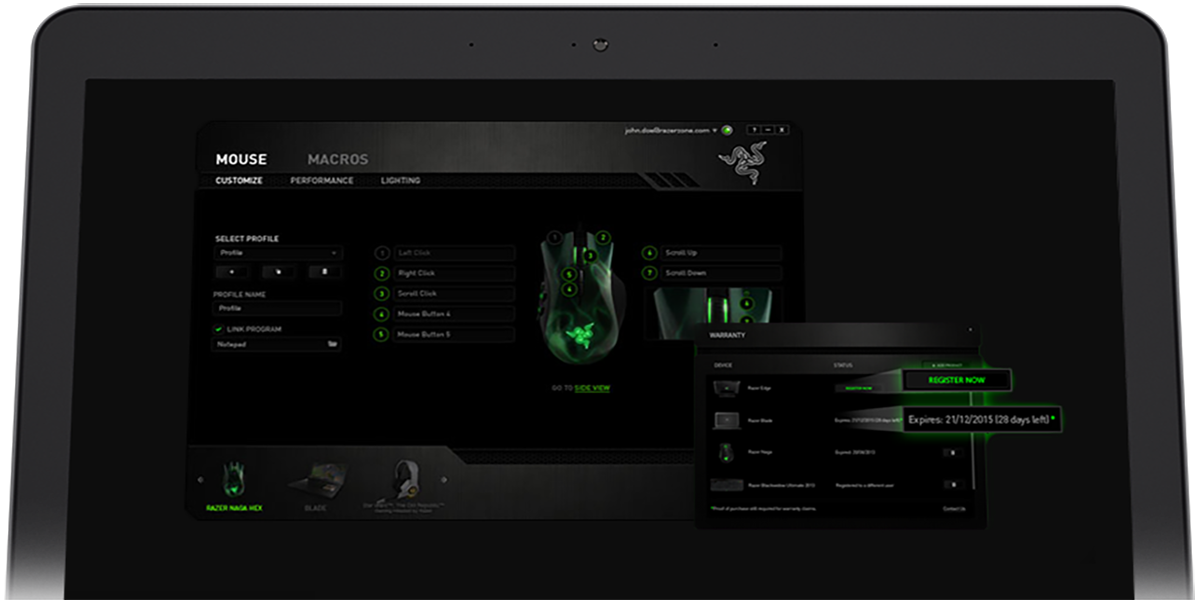Expand the account email dropdown arrow

715,130
